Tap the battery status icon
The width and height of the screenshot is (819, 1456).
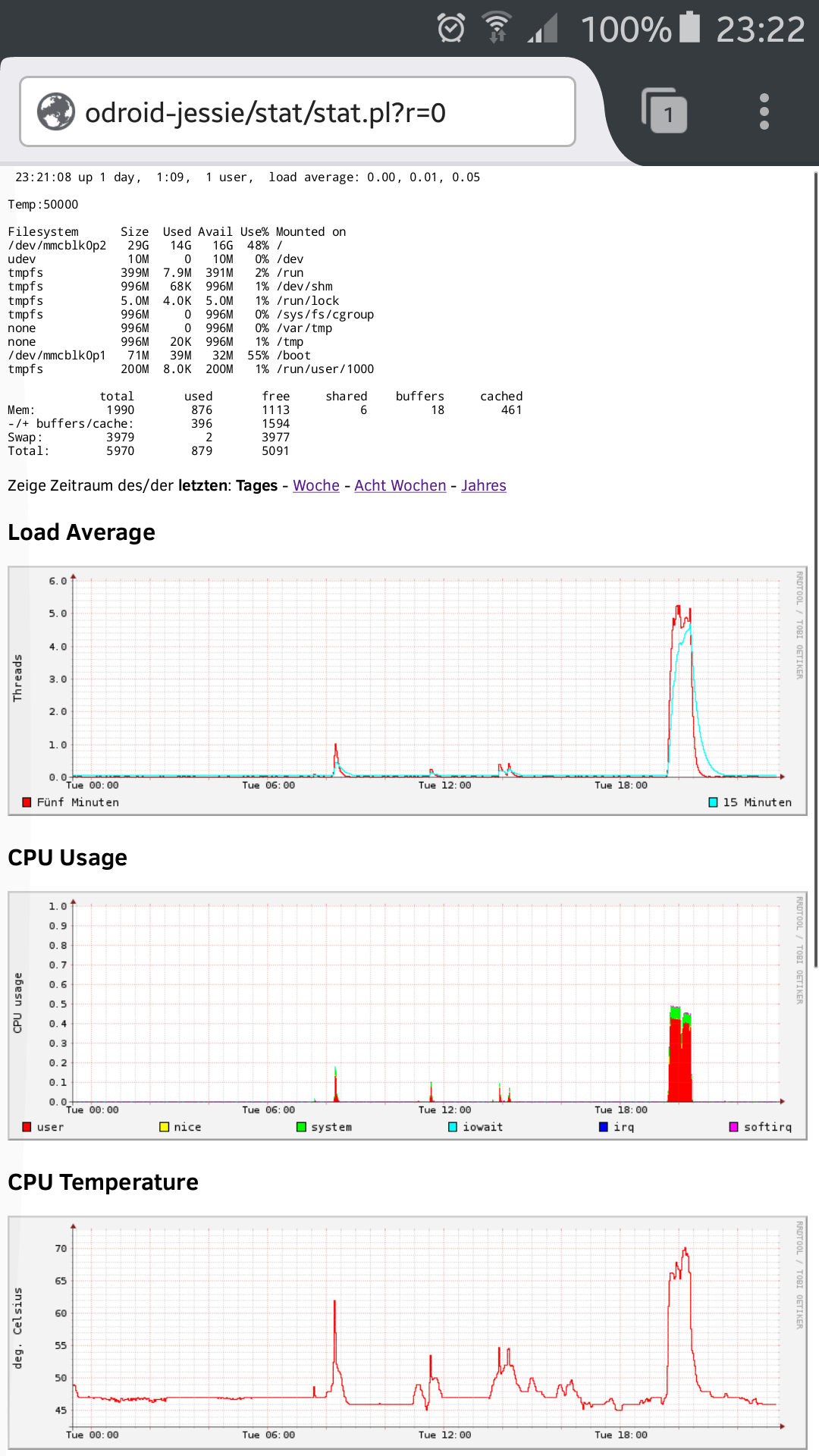point(689,27)
